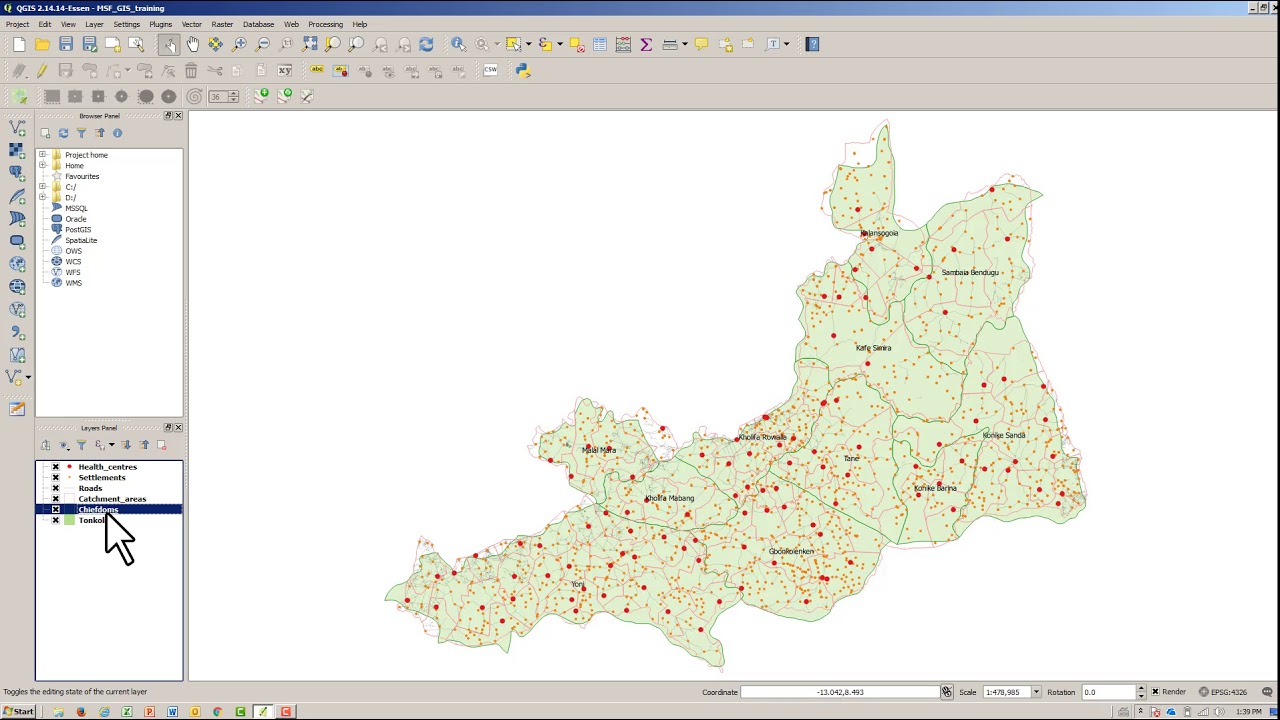This screenshot has height=720, width=1280.
Task: Toggle editing with the pencil icon
Action: click(42, 70)
